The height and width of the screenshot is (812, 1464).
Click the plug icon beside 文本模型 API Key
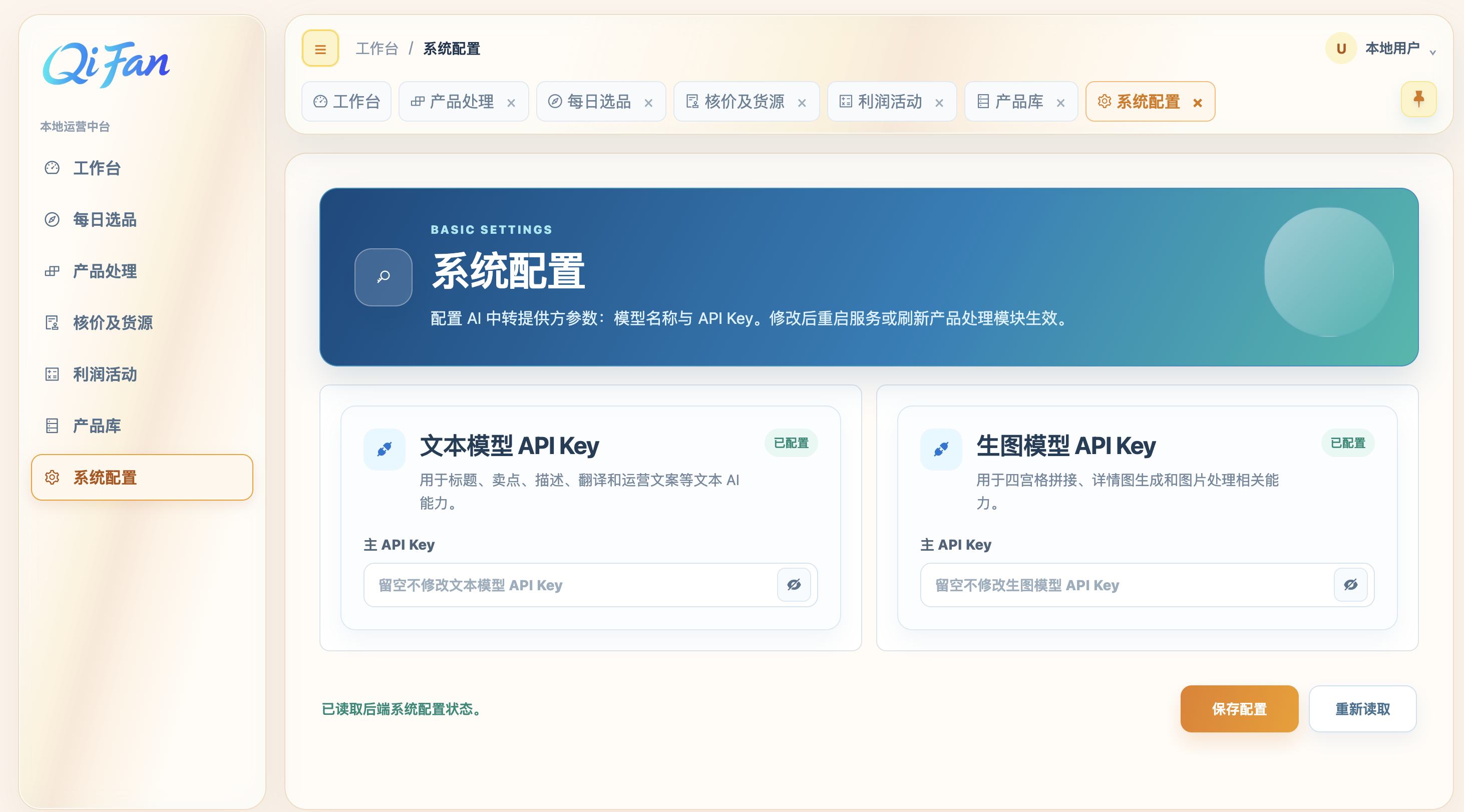tap(384, 450)
